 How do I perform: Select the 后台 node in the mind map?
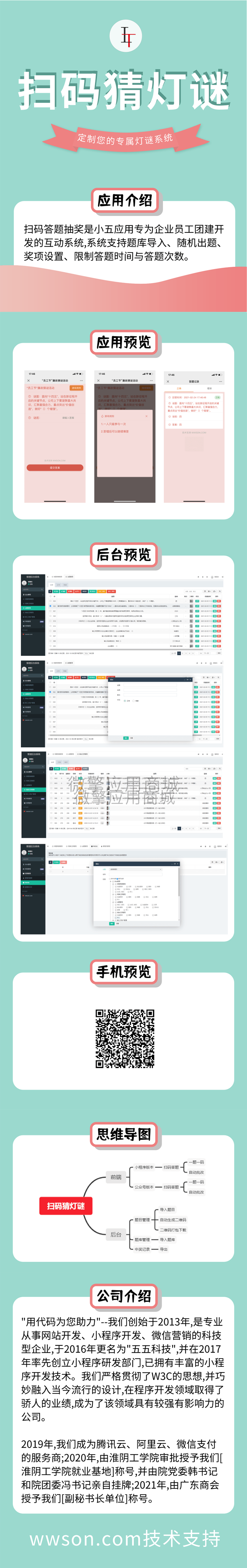click(116, 1234)
